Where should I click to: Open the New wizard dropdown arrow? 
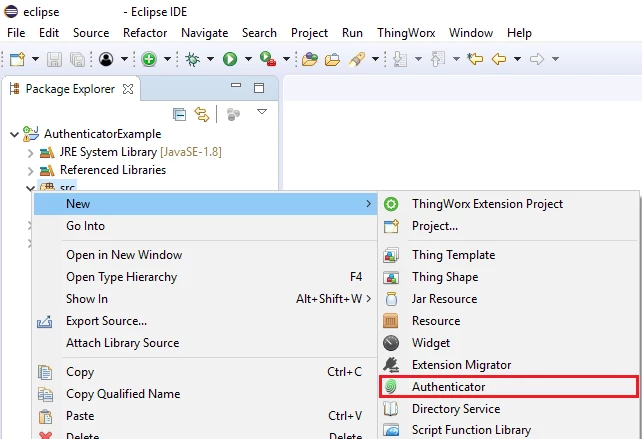click(x=36, y=59)
